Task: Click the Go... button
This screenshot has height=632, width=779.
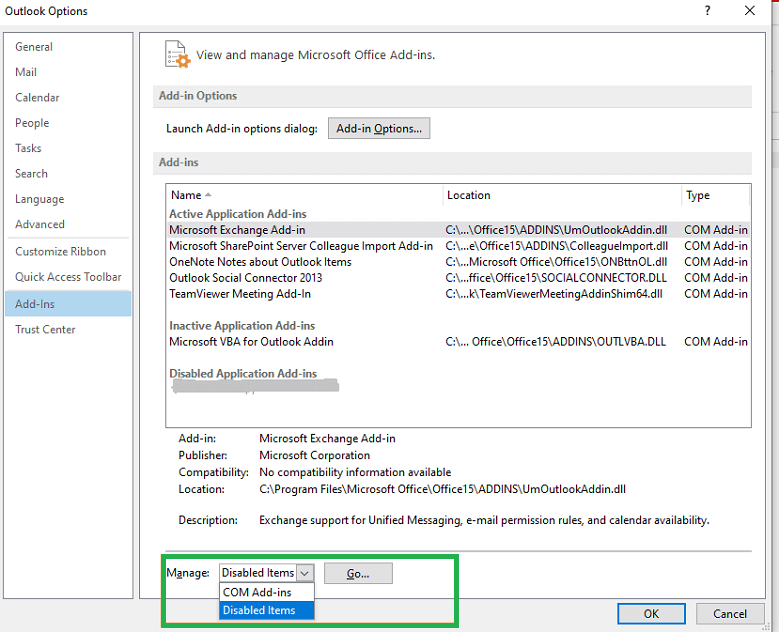Action: (x=358, y=573)
